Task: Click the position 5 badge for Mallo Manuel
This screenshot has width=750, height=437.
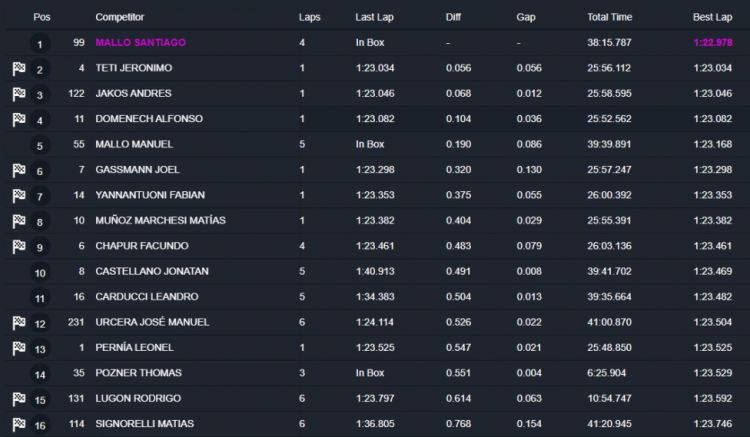Action: pos(40,145)
